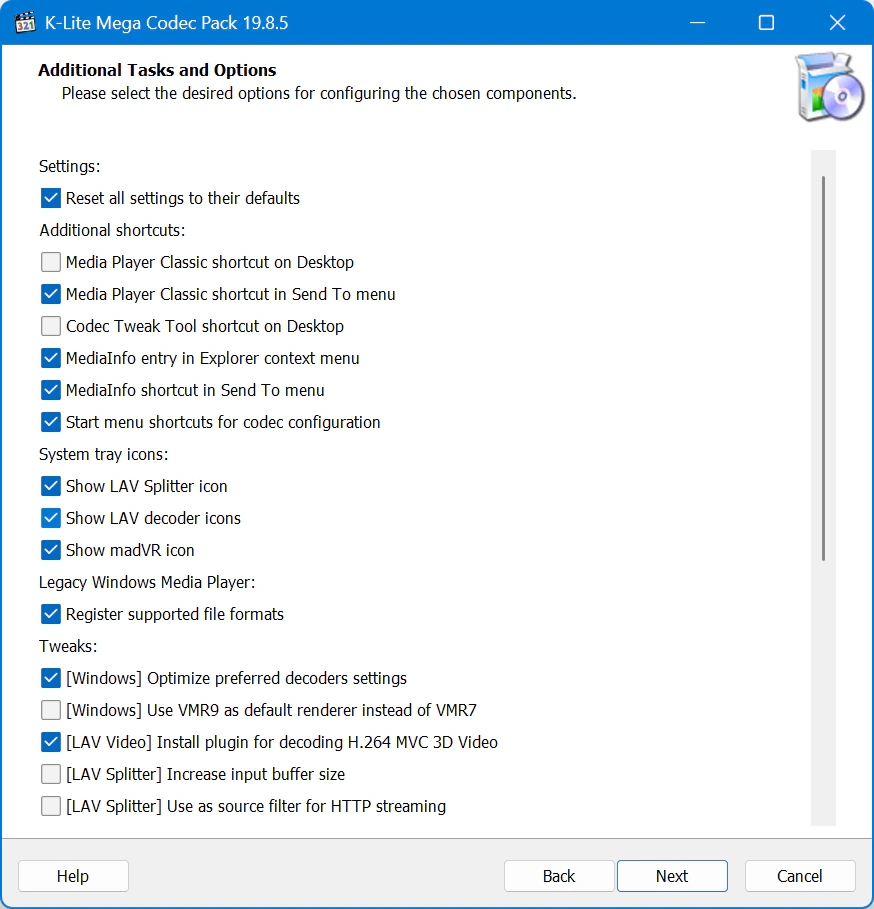The image size is (874, 909).
Task: Click the 'Additional Tasks and Options' heading
Action: [x=157, y=70]
